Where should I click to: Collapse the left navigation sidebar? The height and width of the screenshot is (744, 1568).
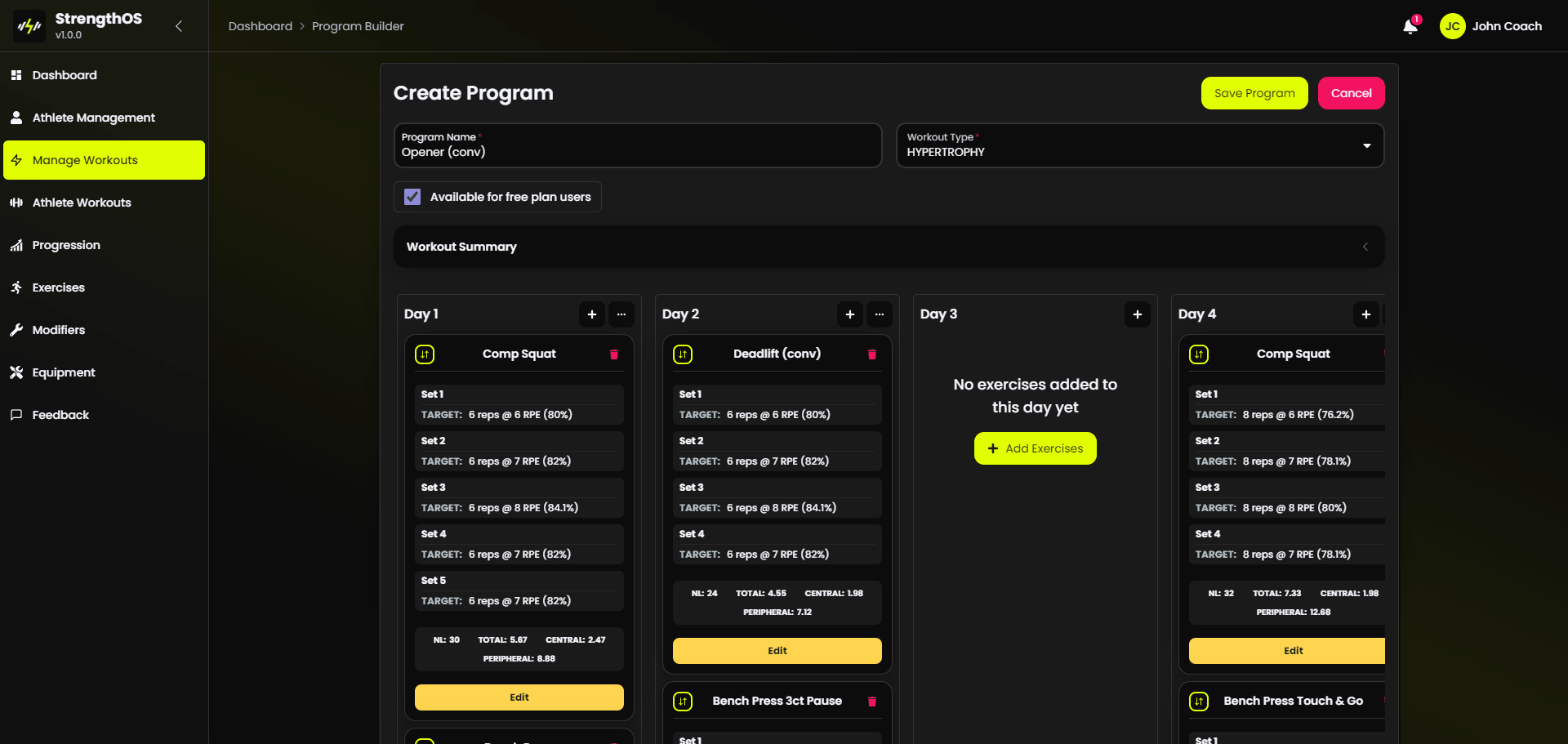(179, 25)
